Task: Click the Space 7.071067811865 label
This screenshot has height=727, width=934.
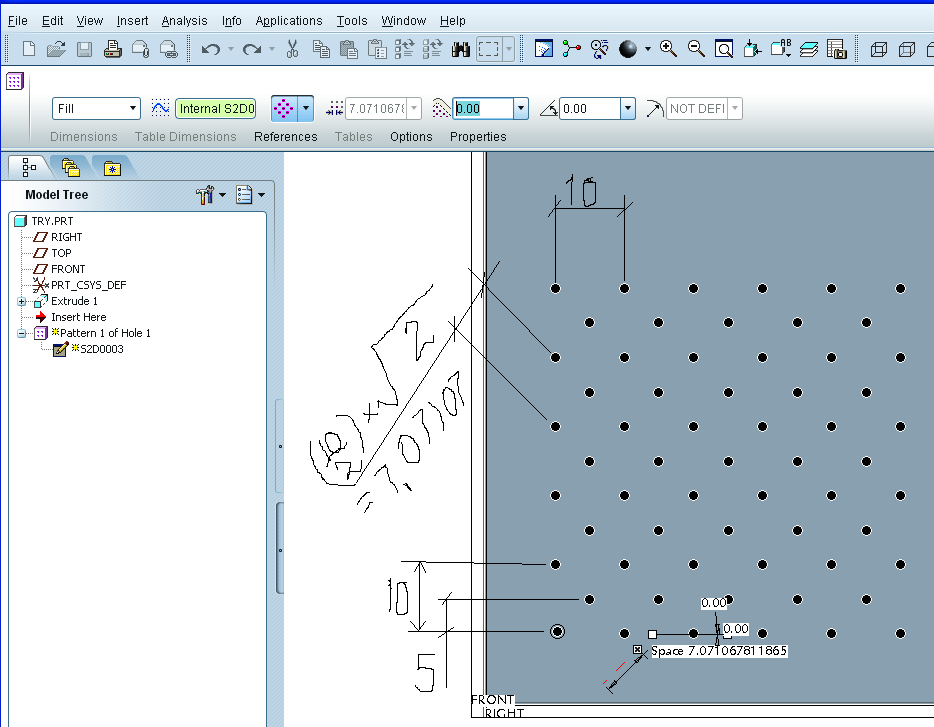Action: tap(719, 651)
